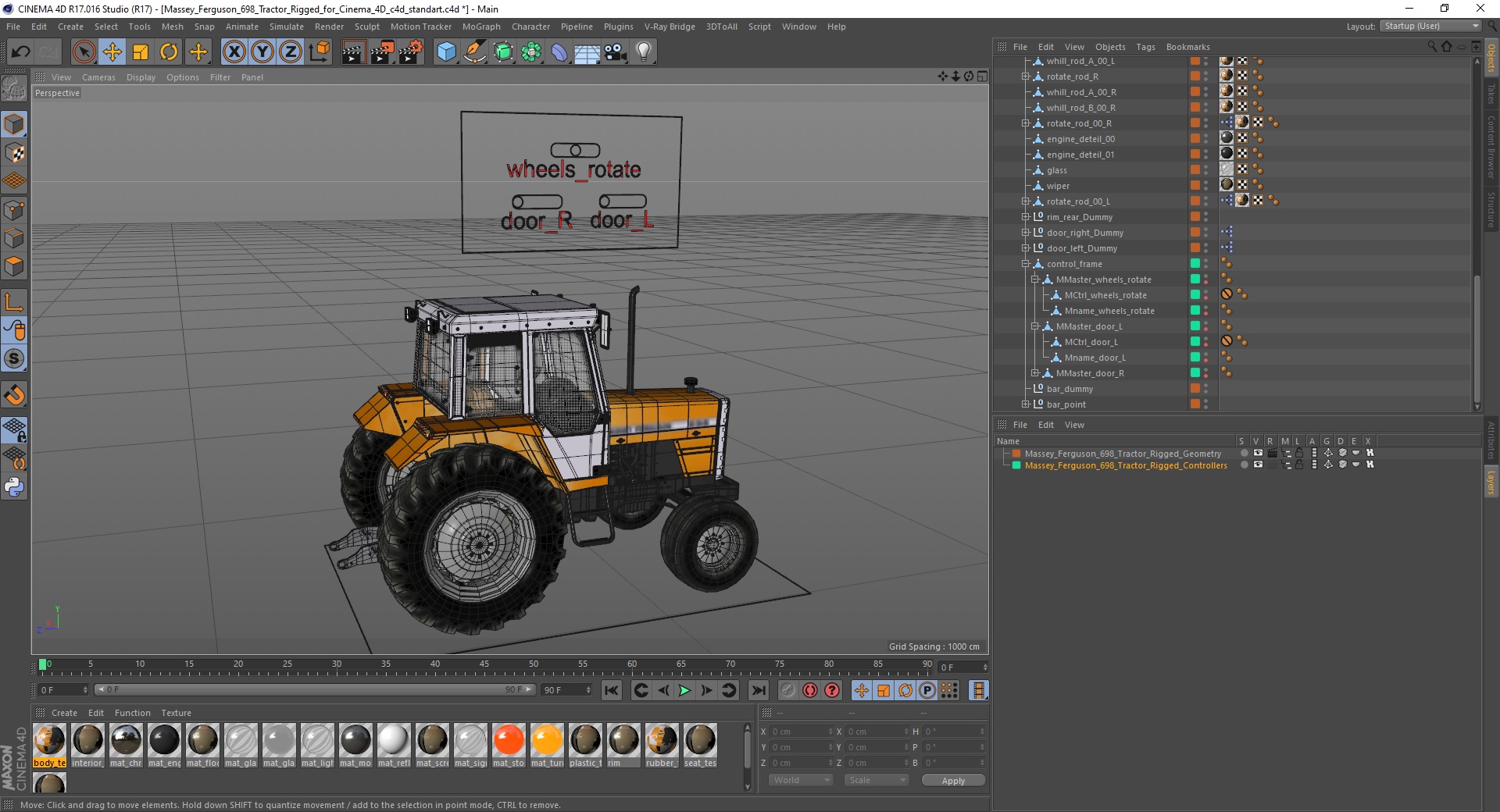Toggle Y axis lock

pos(262,52)
